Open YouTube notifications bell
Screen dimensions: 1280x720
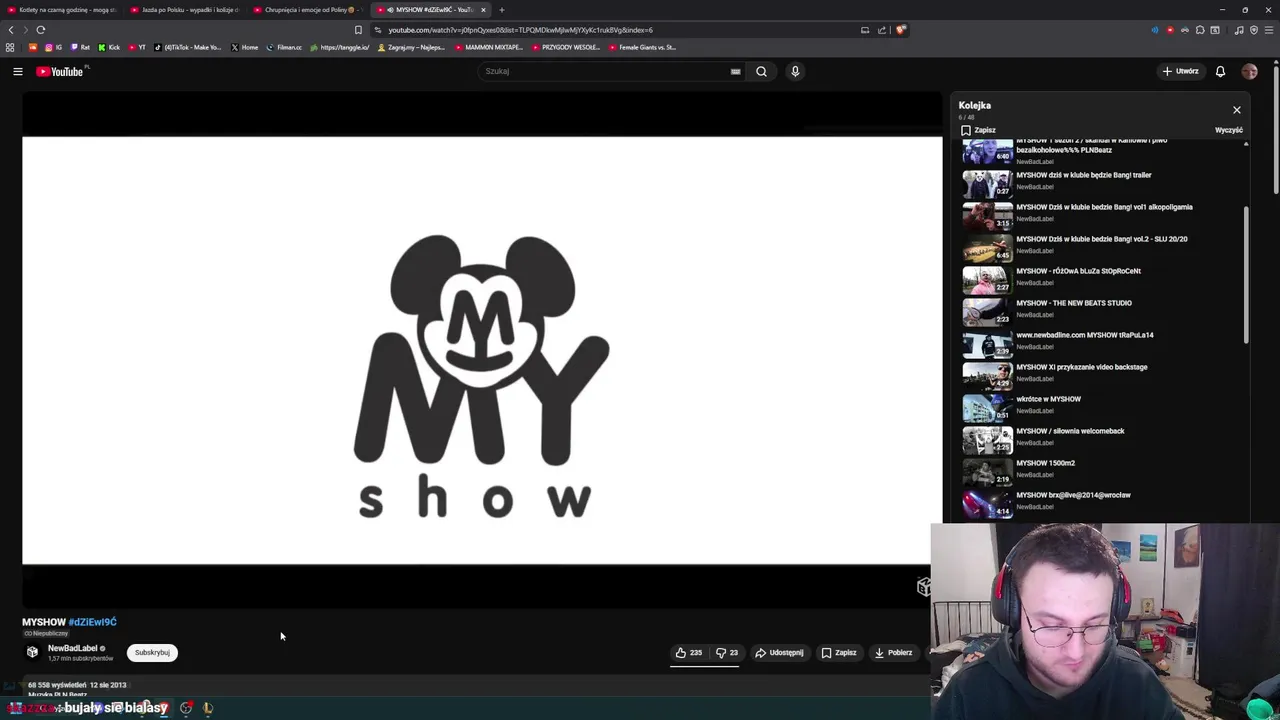coord(1220,71)
